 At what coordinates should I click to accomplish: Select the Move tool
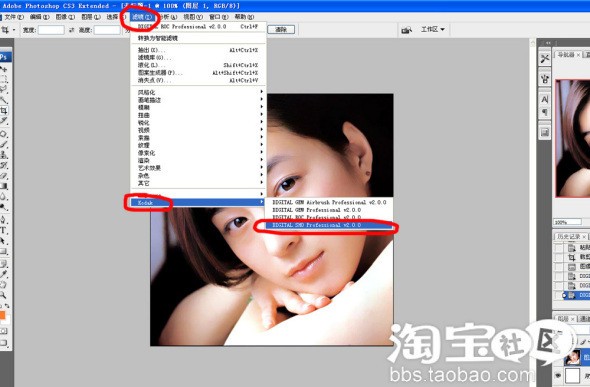point(4,69)
